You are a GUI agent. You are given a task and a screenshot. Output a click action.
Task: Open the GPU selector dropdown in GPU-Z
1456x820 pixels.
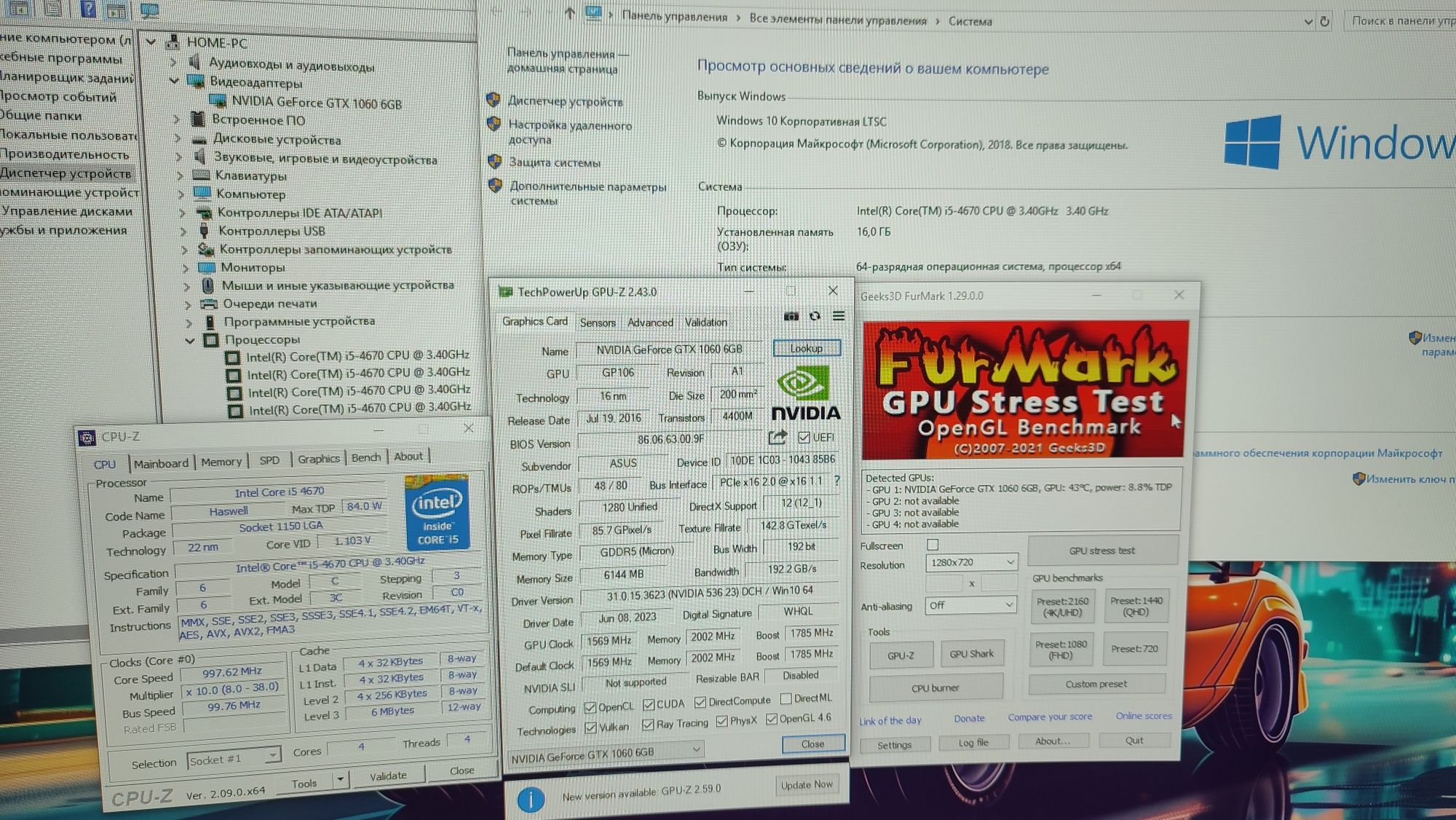pos(605,754)
